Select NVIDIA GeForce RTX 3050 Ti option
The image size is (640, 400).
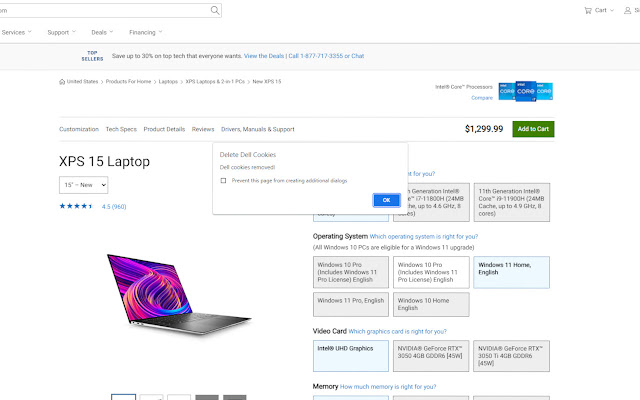pyautogui.click(x=511, y=356)
